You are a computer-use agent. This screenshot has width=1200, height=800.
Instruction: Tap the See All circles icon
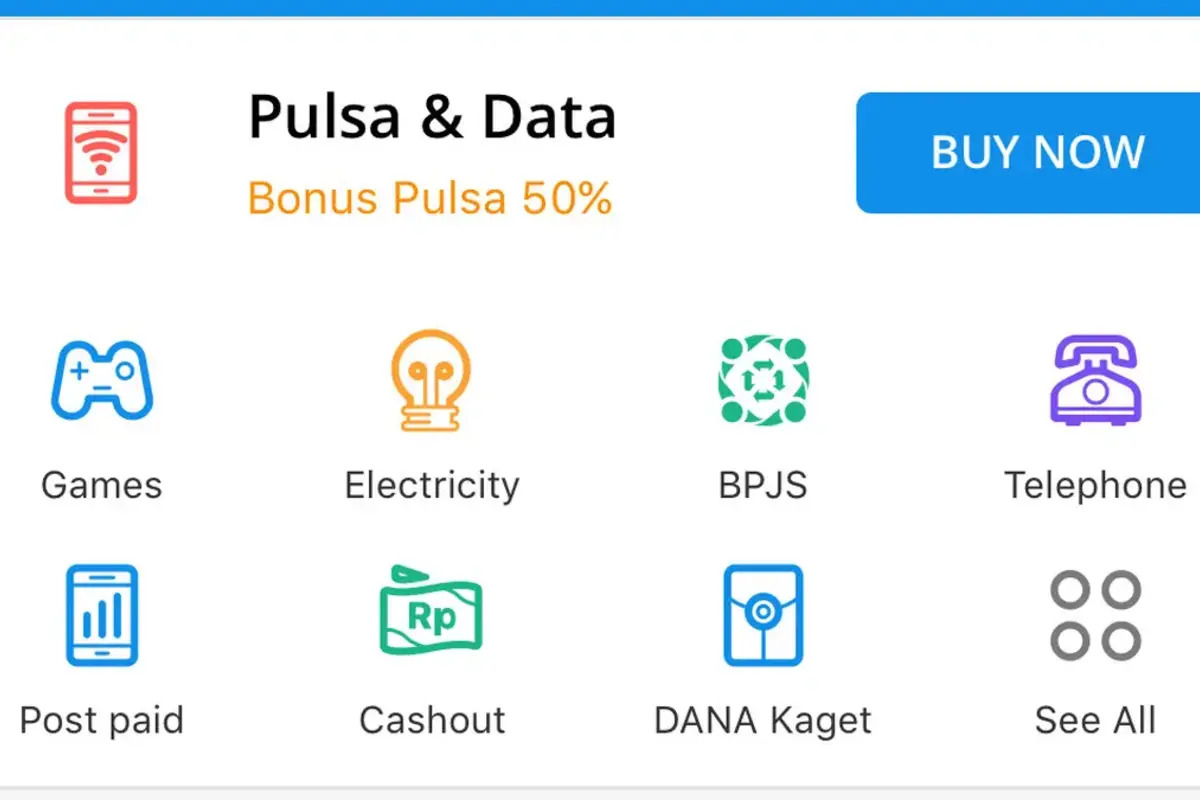[x=1096, y=615]
